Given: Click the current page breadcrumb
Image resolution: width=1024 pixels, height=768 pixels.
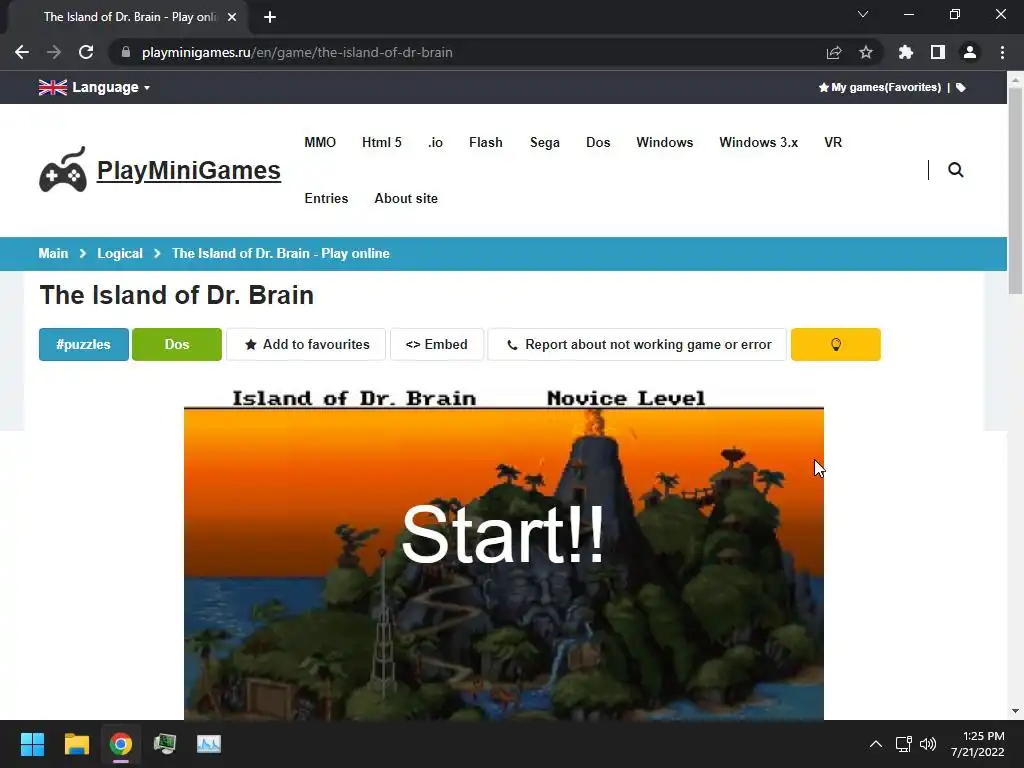Looking at the screenshot, I should (x=281, y=253).
